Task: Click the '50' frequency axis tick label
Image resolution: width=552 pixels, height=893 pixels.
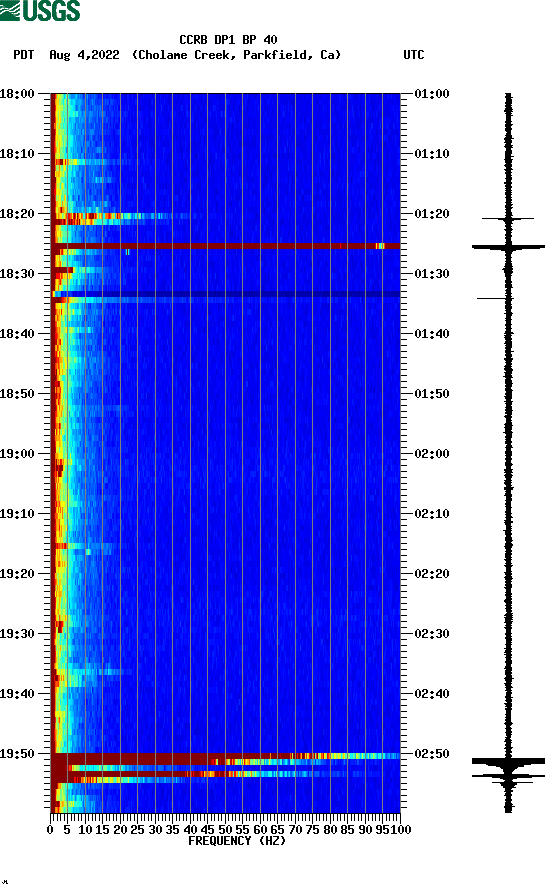Action: click(225, 830)
